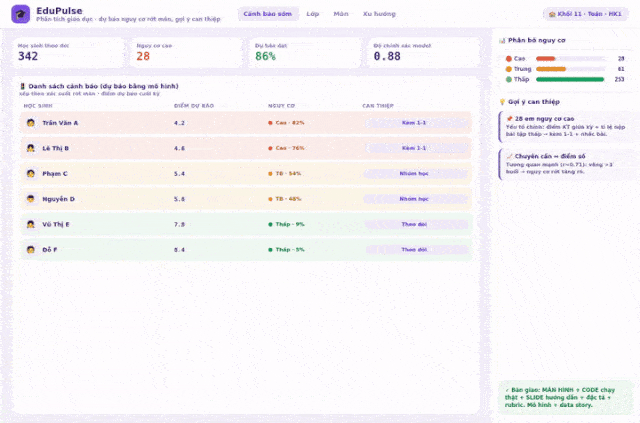Click the 28 high-risk stat card
640x423 pixels.
(187, 53)
